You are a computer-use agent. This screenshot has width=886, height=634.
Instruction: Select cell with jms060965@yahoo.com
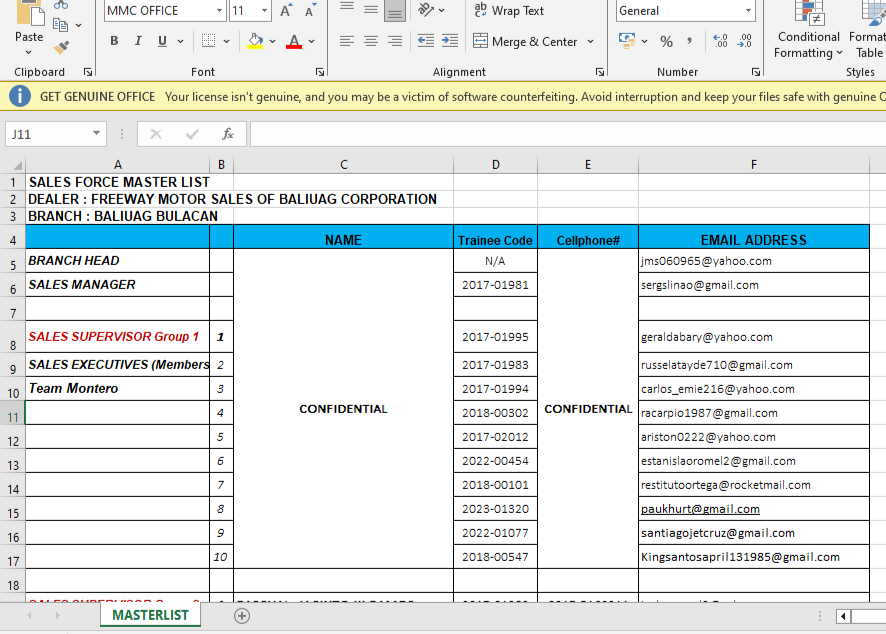tap(754, 260)
